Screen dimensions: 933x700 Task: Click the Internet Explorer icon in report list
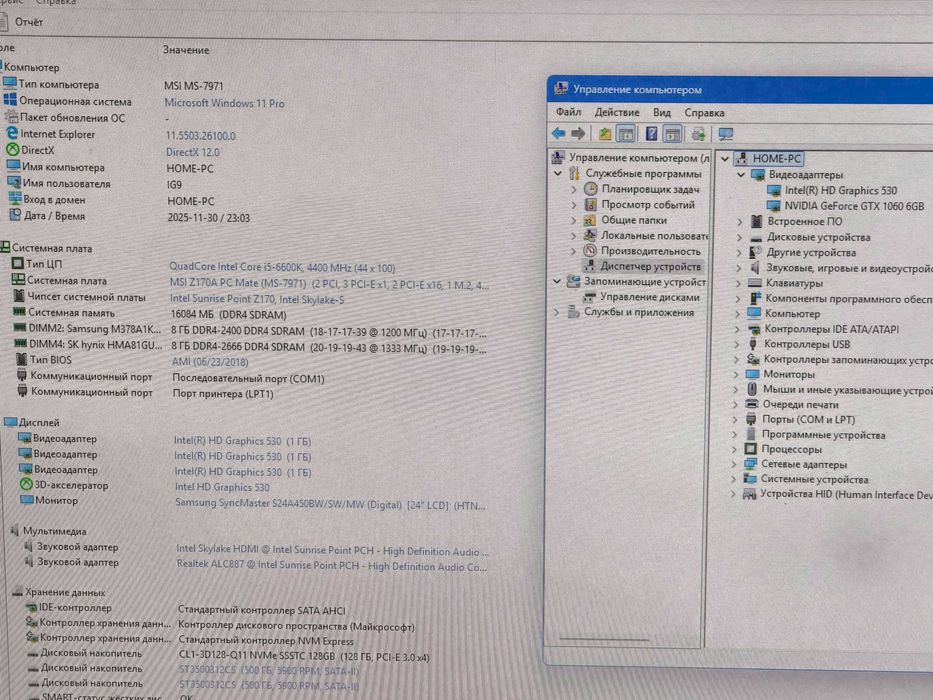coord(12,133)
